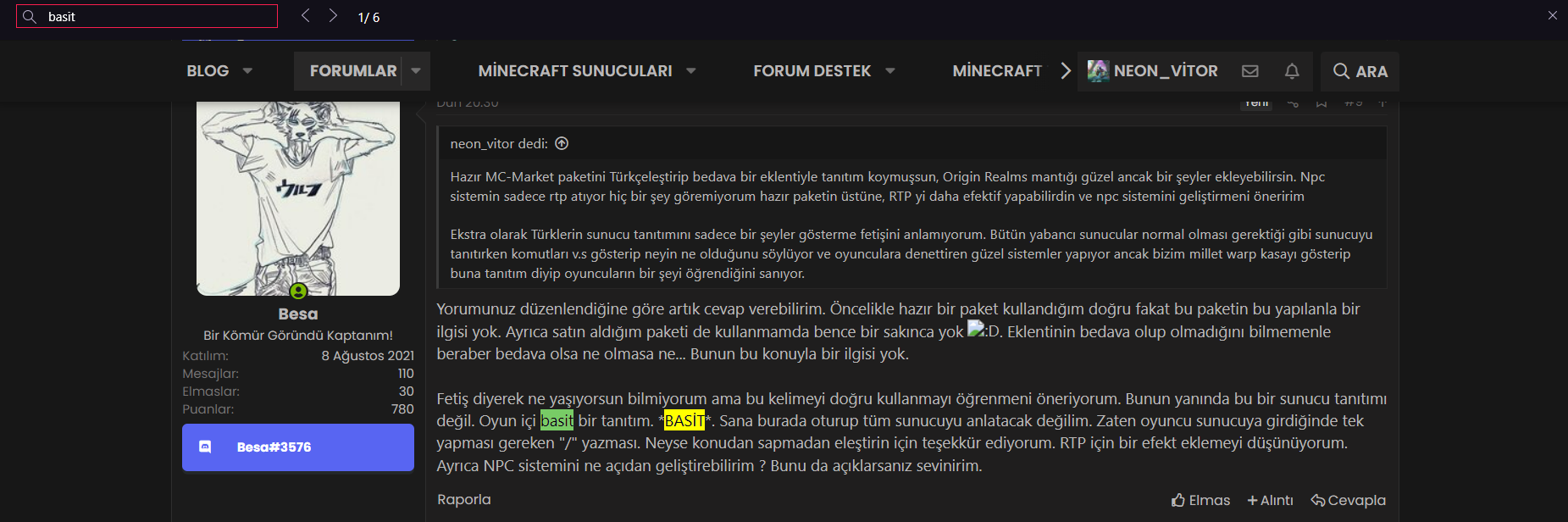Expand the BLOG dropdown arrow
Screen dimensions: 1568x522
point(247,71)
